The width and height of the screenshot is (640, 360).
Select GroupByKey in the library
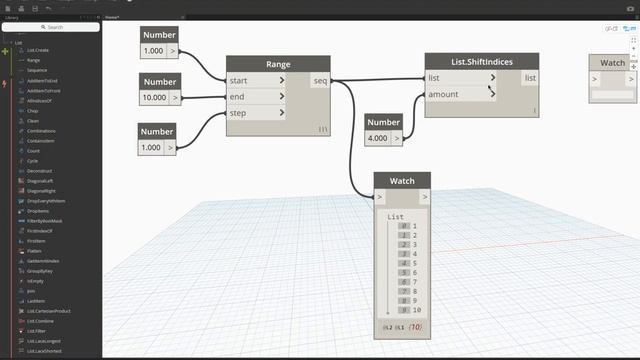[x=40, y=271]
